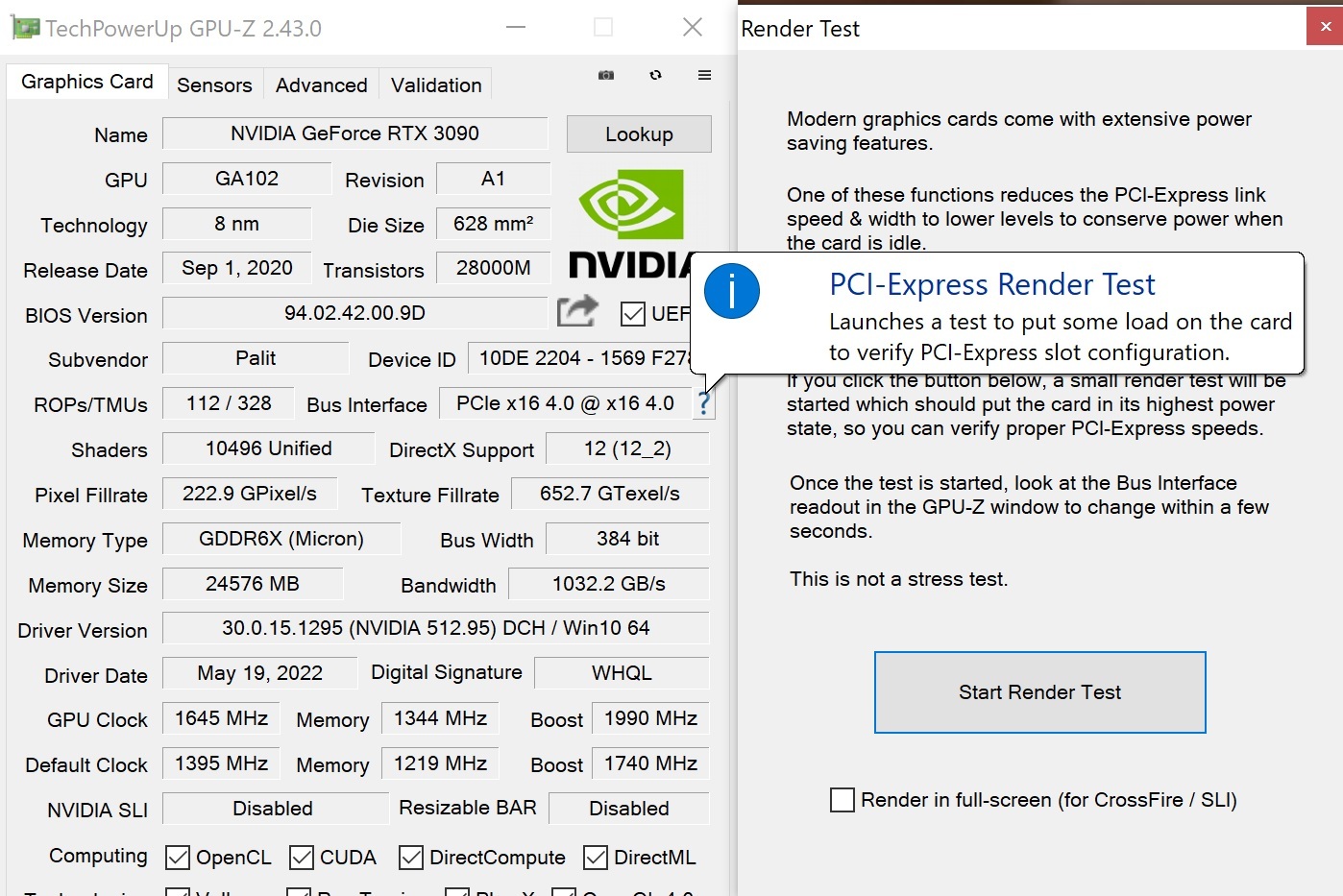Screen dimensions: 1343x896
Task: Select the Memory Type "GDDR6X (Micron)"
Action: click(x=281, y=539)
